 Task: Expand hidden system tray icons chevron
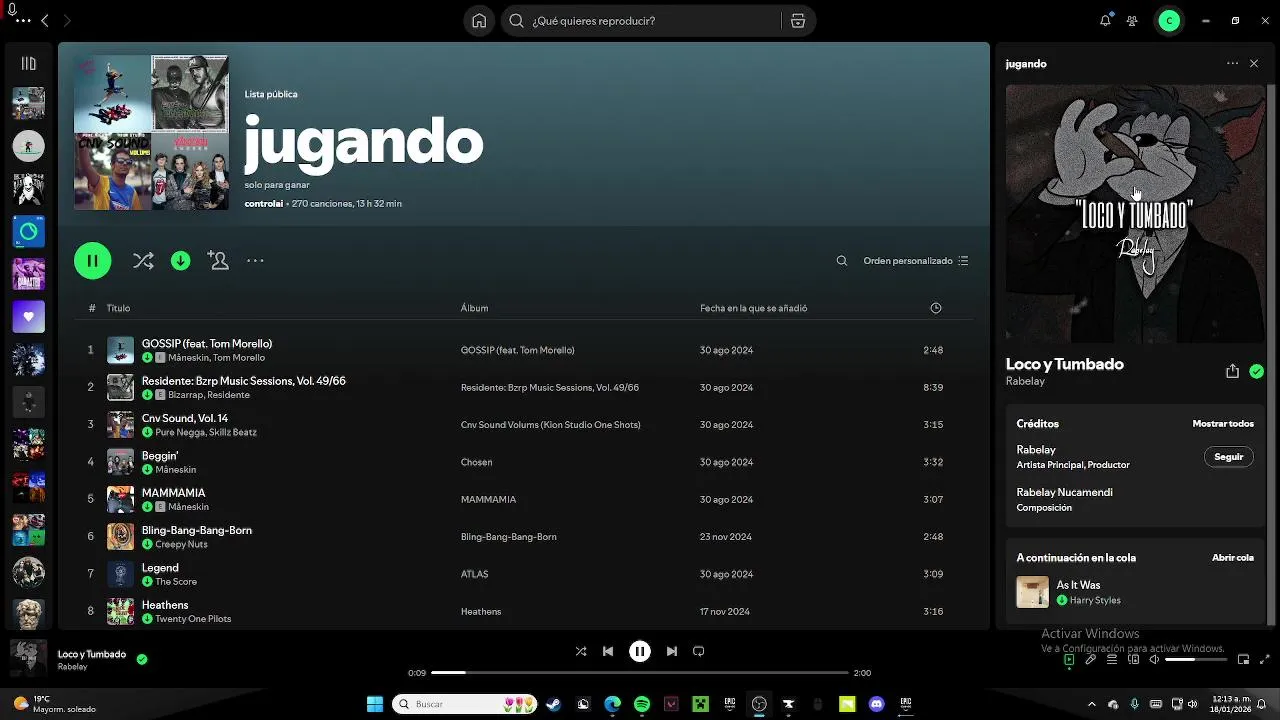(x=1092, y=704)
